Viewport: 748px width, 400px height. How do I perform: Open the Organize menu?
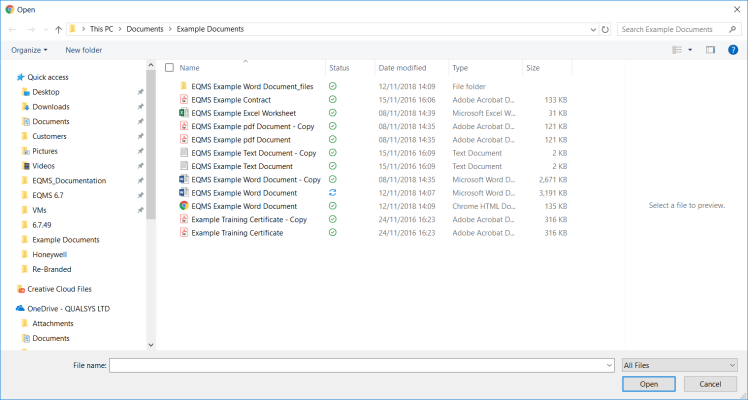pyautogui.click(x=29, y=50)
